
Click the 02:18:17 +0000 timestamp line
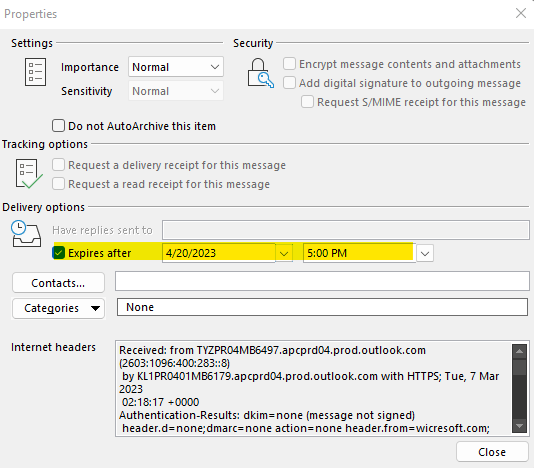tap(160, 402)
